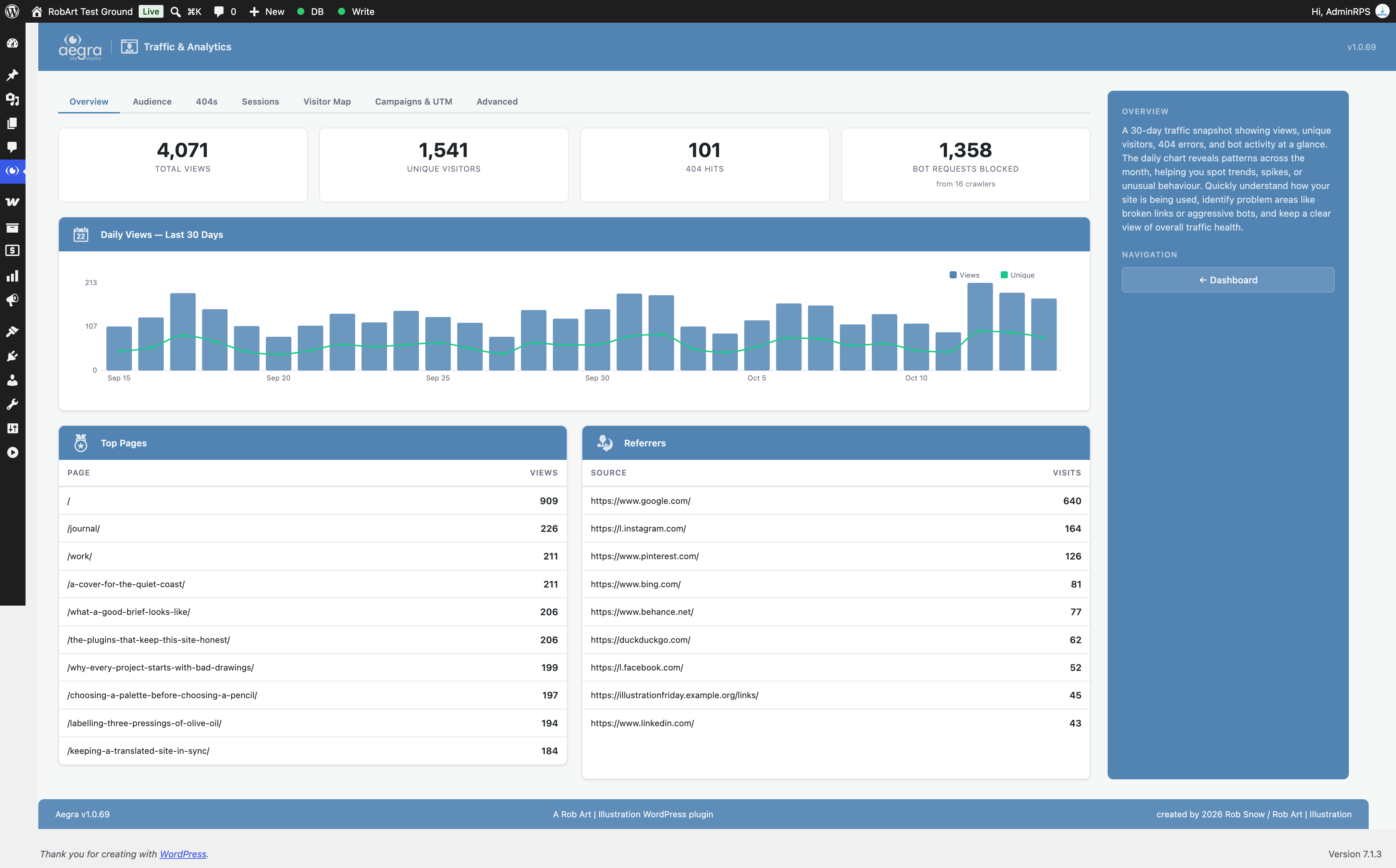Open the search ⌘K in admin bar
The width and height of the screenshot is (1396, 868).
click(x=186, y=11)
